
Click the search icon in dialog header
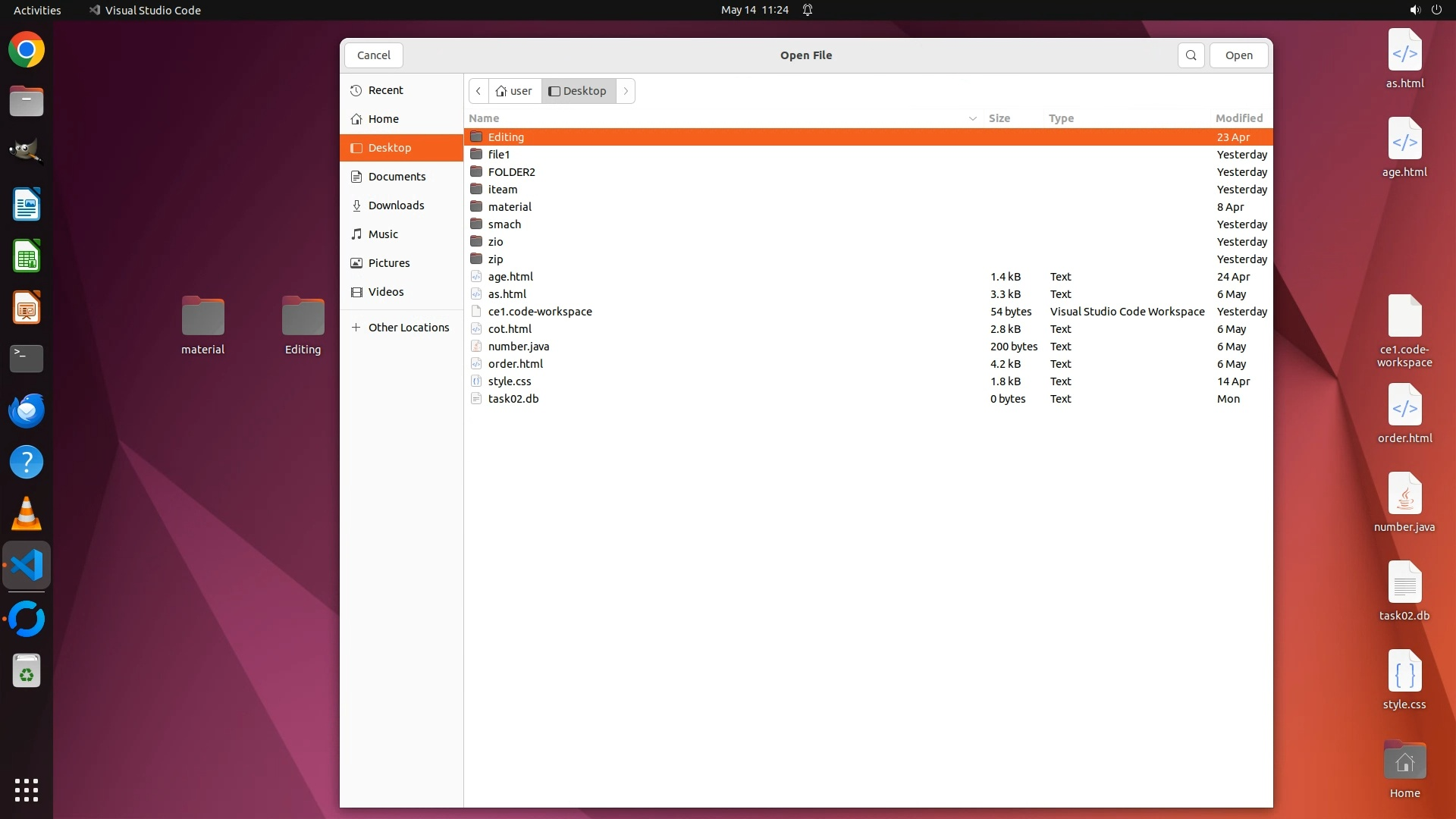[x=1191, y=55]
